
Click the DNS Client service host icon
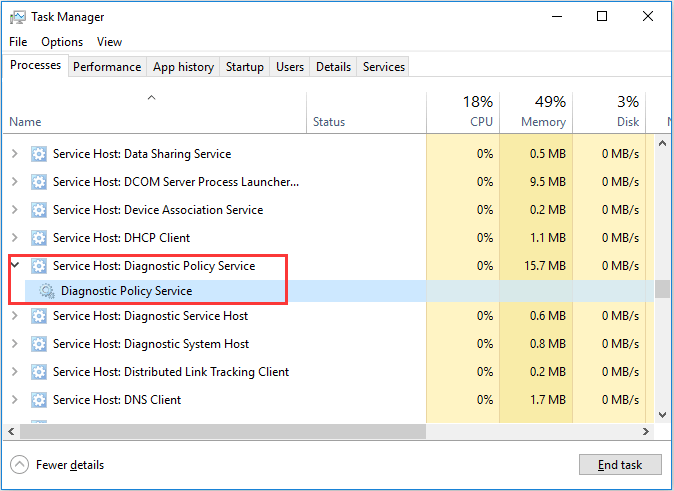tap(39, 400)
